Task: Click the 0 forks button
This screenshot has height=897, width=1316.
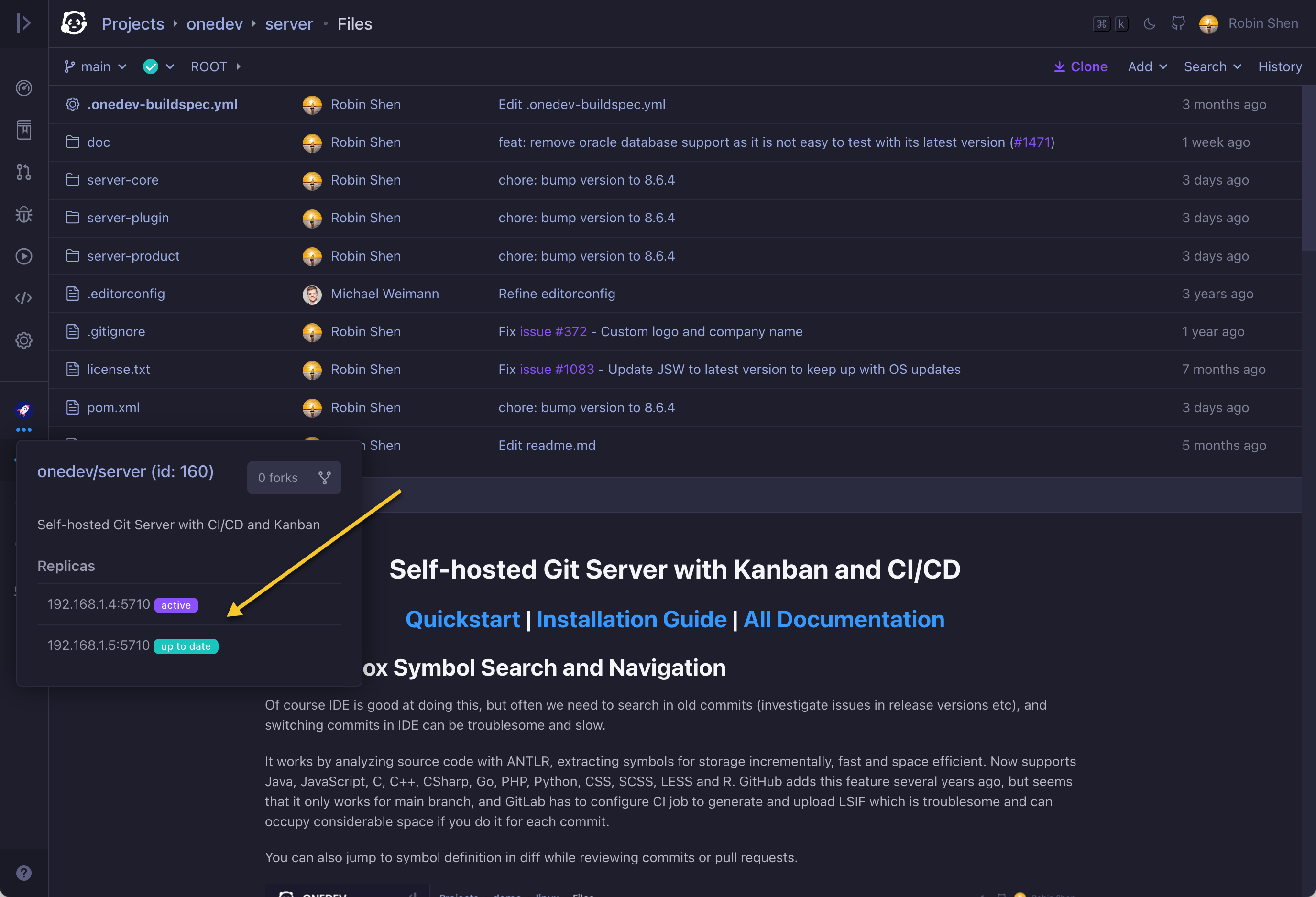Action: click(x=294, y=477)
